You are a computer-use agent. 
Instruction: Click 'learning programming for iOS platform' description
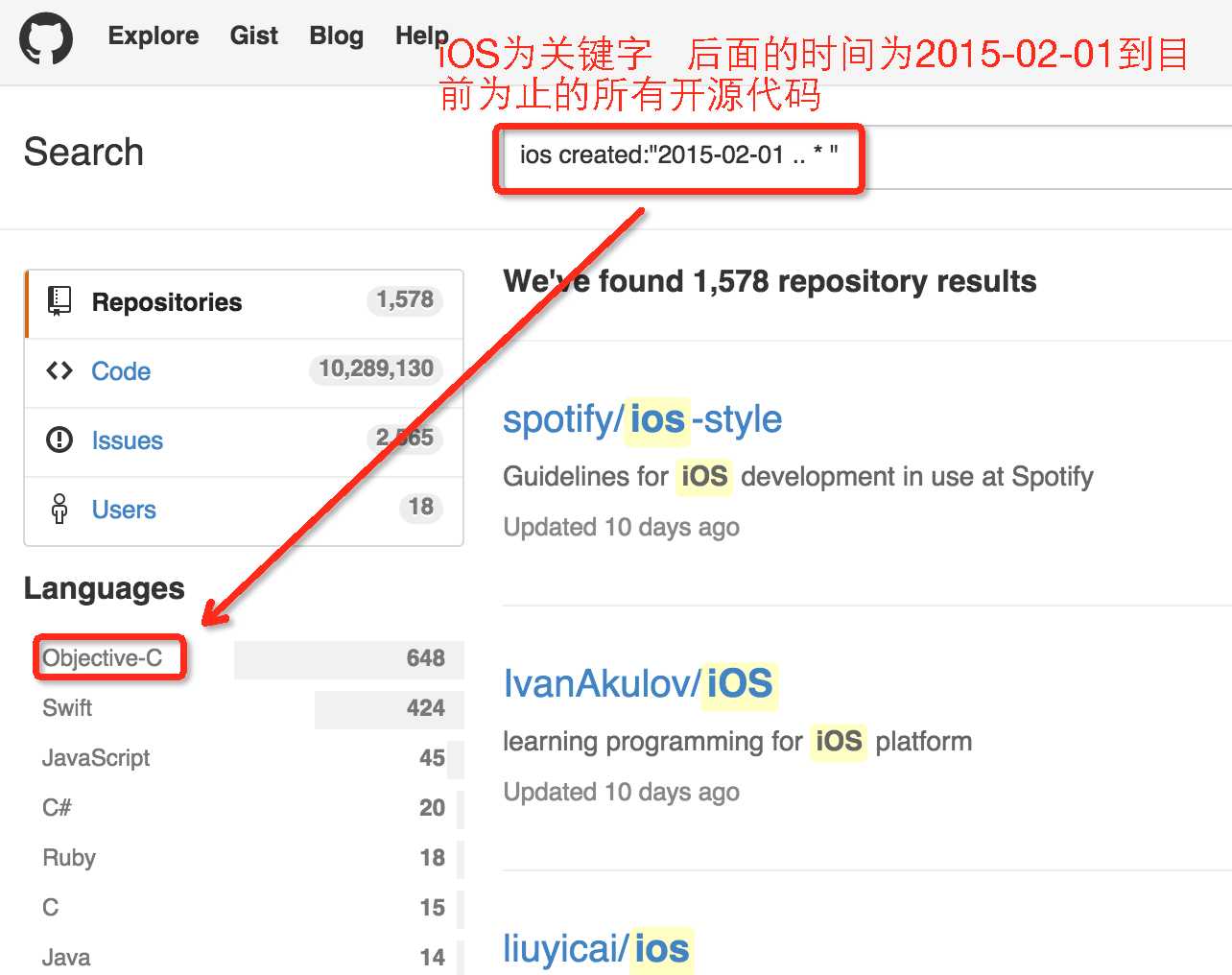coord(738,742)
